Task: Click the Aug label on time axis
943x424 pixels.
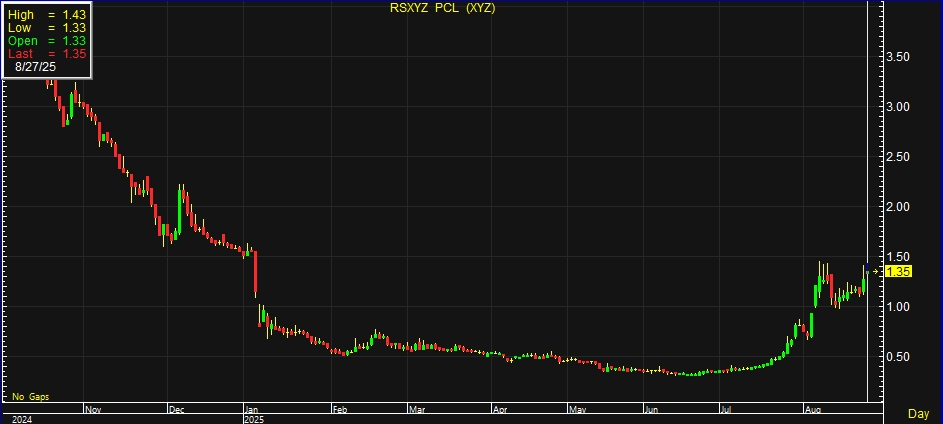Action: tap(812, 410)
